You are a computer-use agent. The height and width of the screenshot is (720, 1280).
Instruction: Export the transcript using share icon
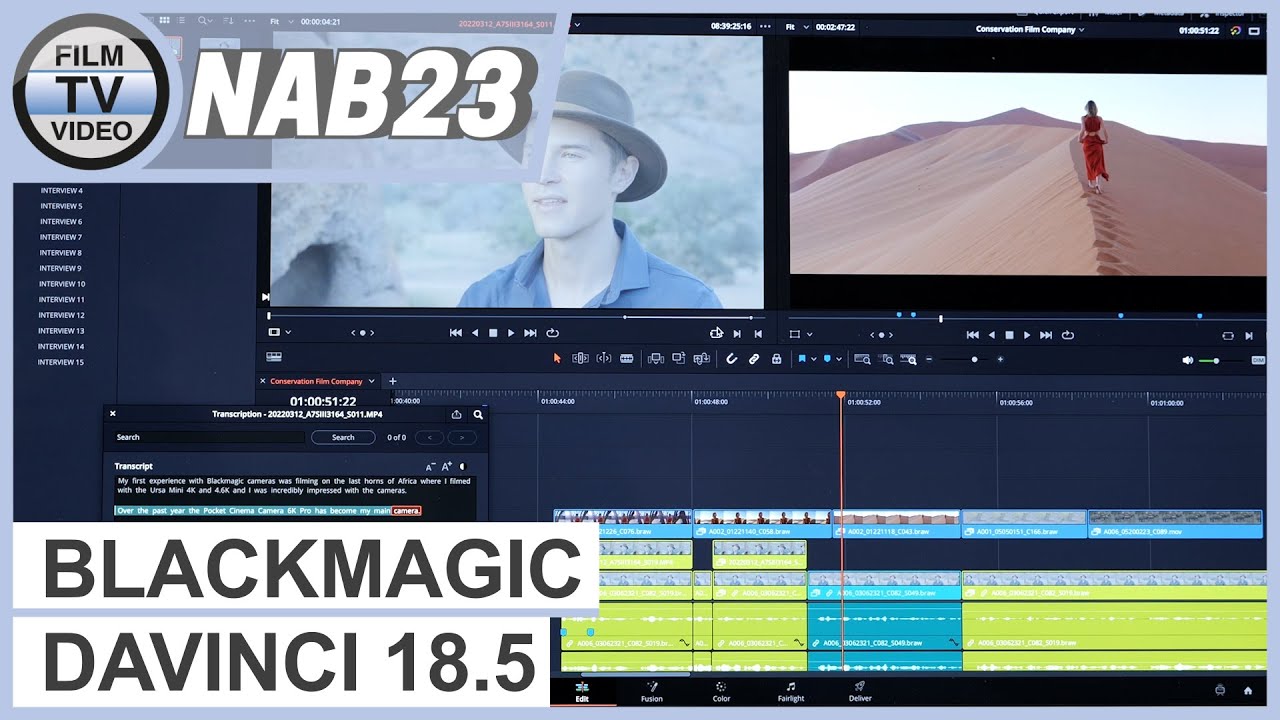pyautogui.click(x=457, y=414)
